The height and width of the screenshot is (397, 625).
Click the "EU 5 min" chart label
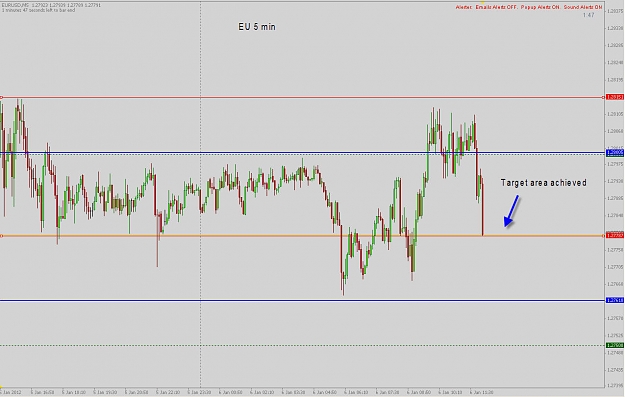click(257, 27)
